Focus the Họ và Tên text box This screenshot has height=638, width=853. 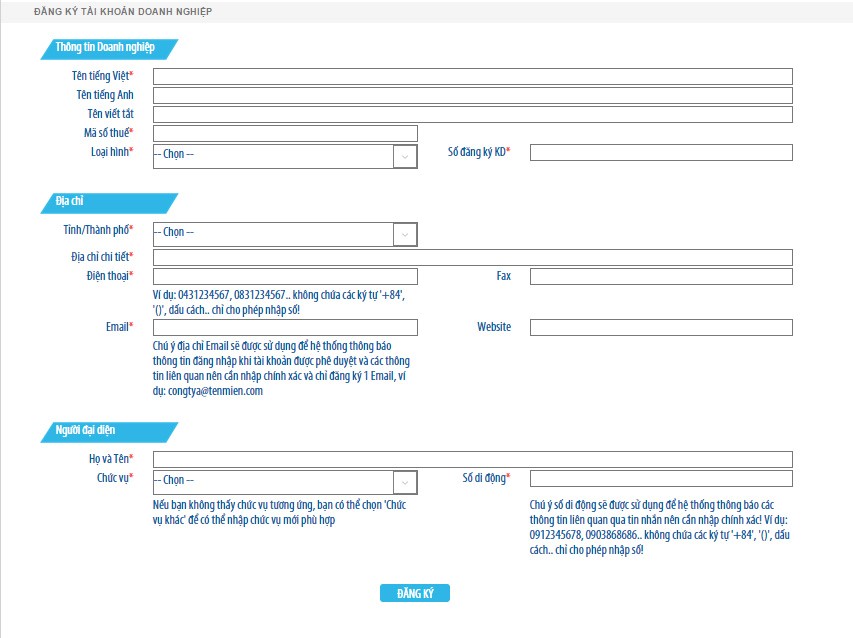[472, 459]
